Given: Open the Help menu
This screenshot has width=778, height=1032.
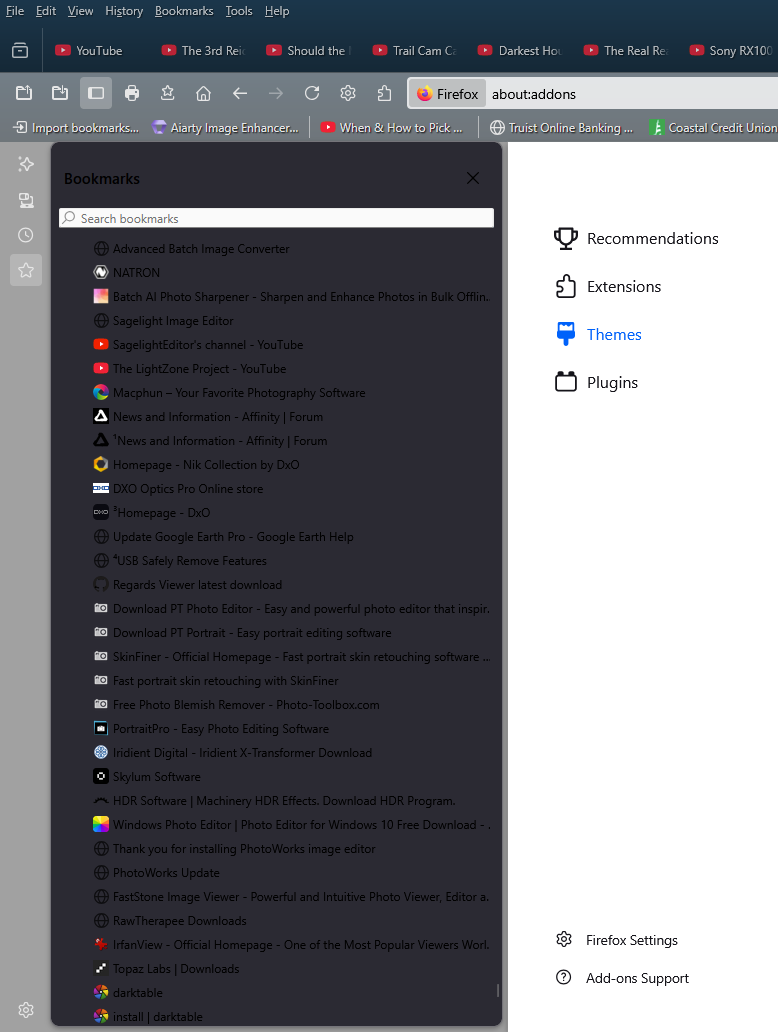Looking at the screenshot, I should [x=277, y=11].
